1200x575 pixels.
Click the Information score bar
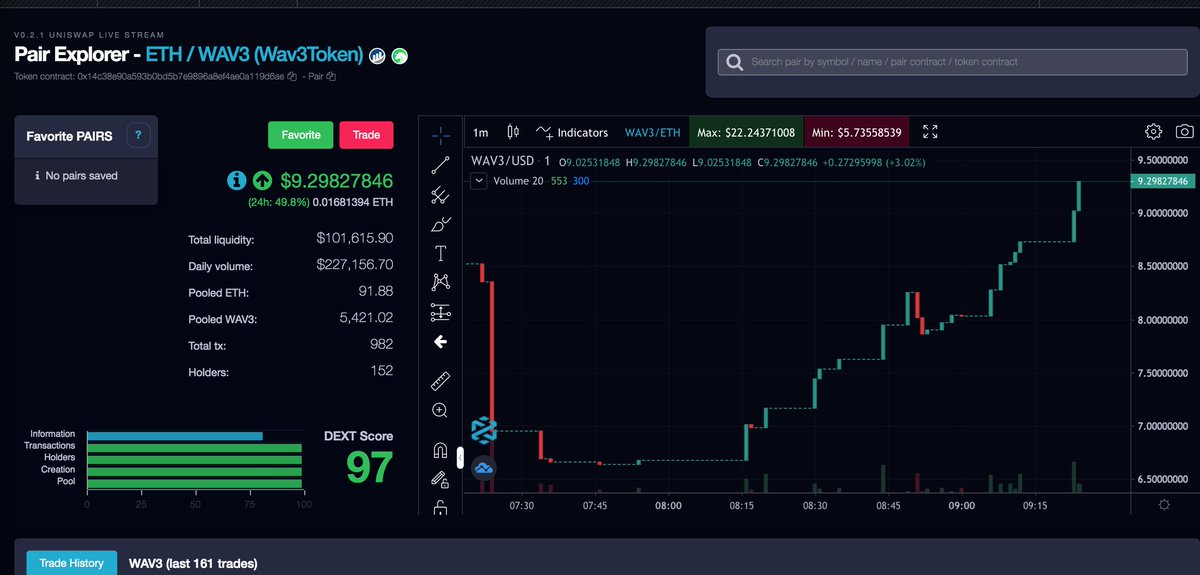tap(175, 435)
